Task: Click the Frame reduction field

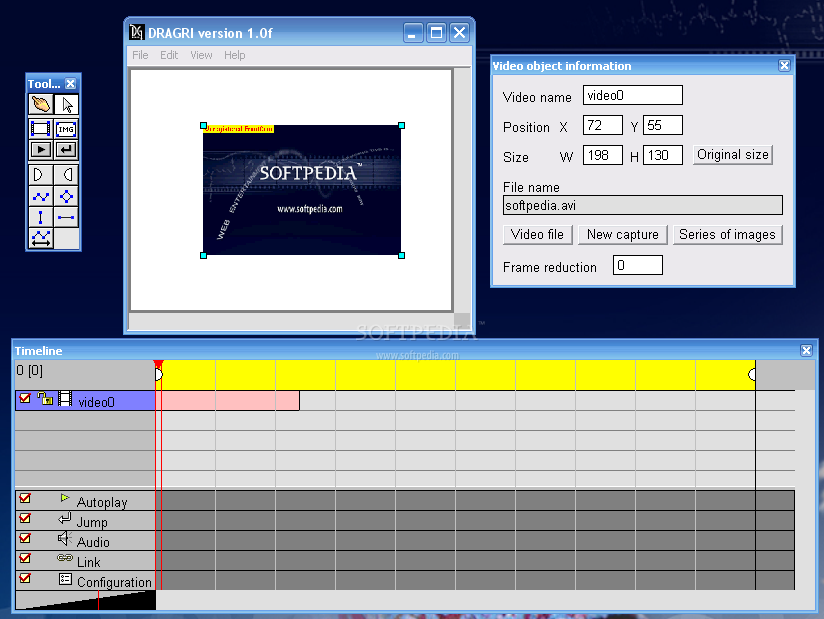Action: [637, 265]
